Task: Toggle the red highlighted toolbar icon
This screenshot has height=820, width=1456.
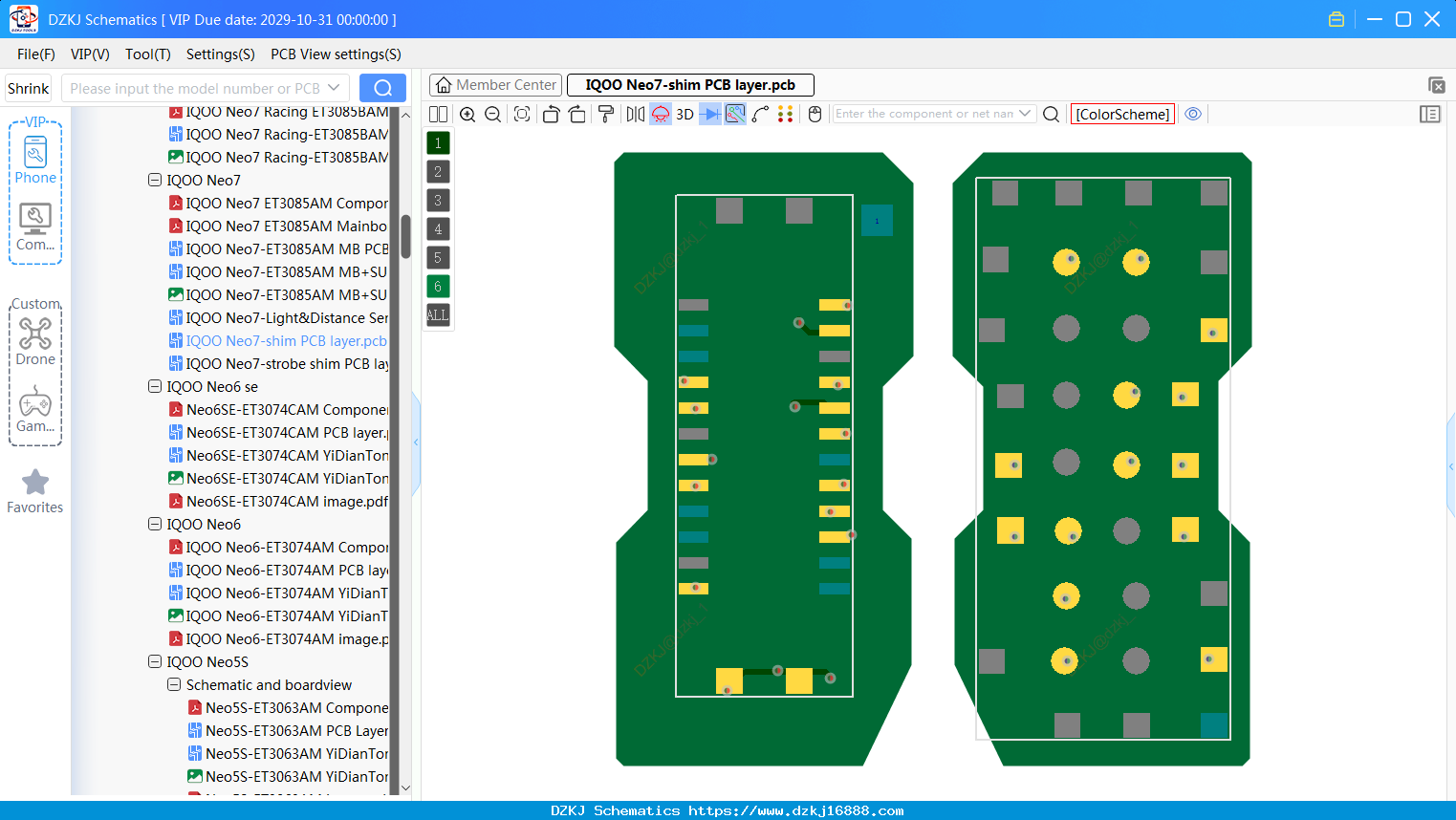Action: pos(661,115)
